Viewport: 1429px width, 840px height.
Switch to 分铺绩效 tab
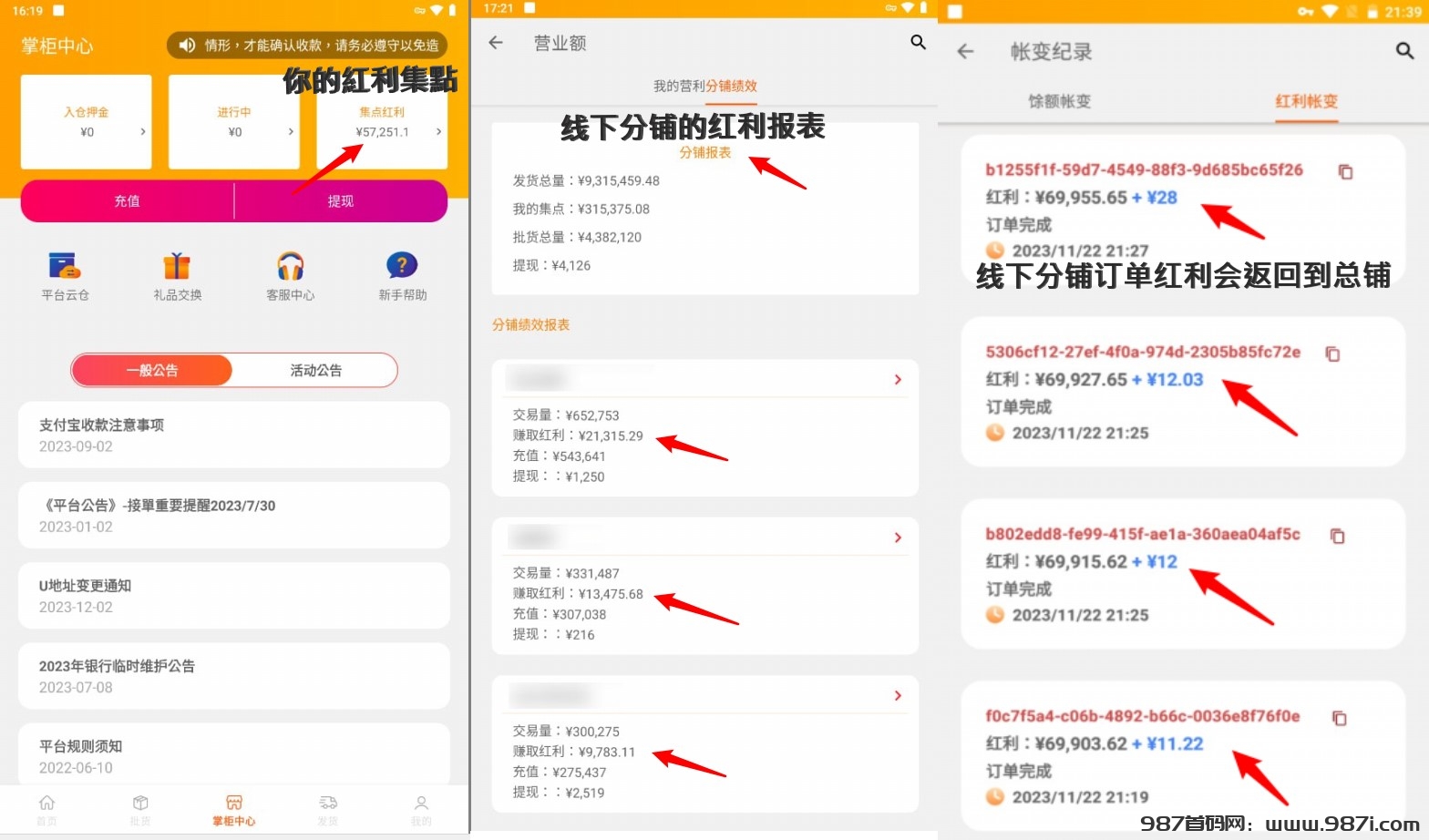click(732, 86)
